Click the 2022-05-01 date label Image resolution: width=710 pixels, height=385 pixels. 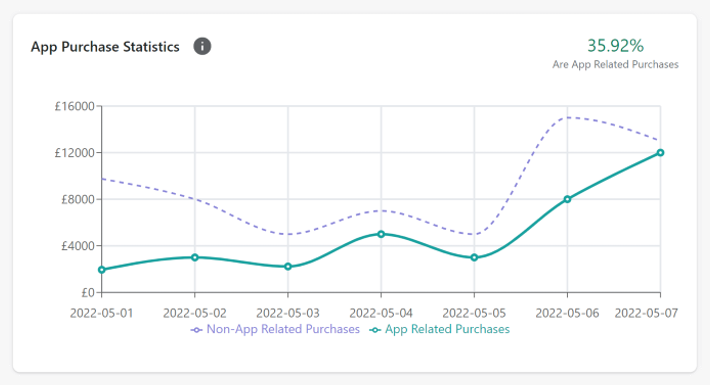pos(101,313)
